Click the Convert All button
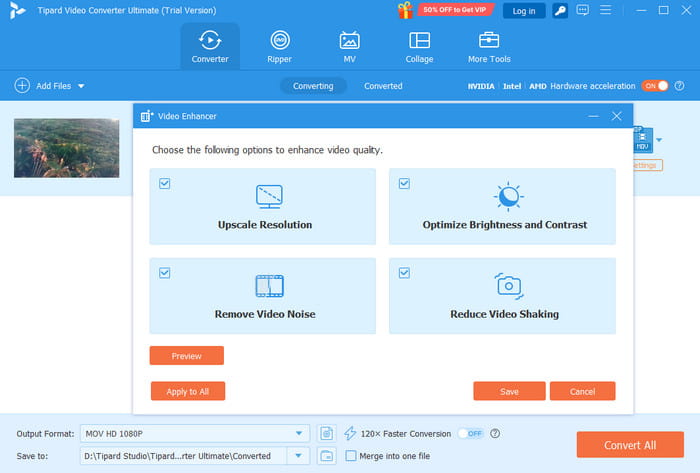This screenshot has height=473, width=700. point(630,445)
